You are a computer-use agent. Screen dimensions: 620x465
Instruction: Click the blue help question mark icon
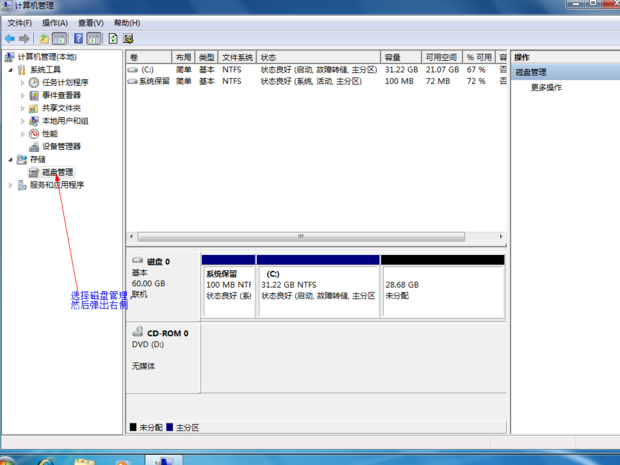tap(78, 38)
